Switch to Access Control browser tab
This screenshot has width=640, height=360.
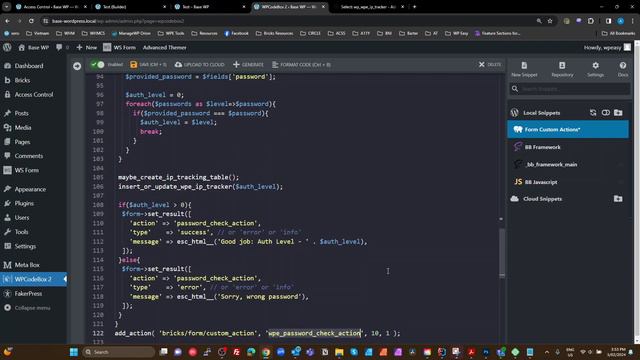tap(51, 7)
